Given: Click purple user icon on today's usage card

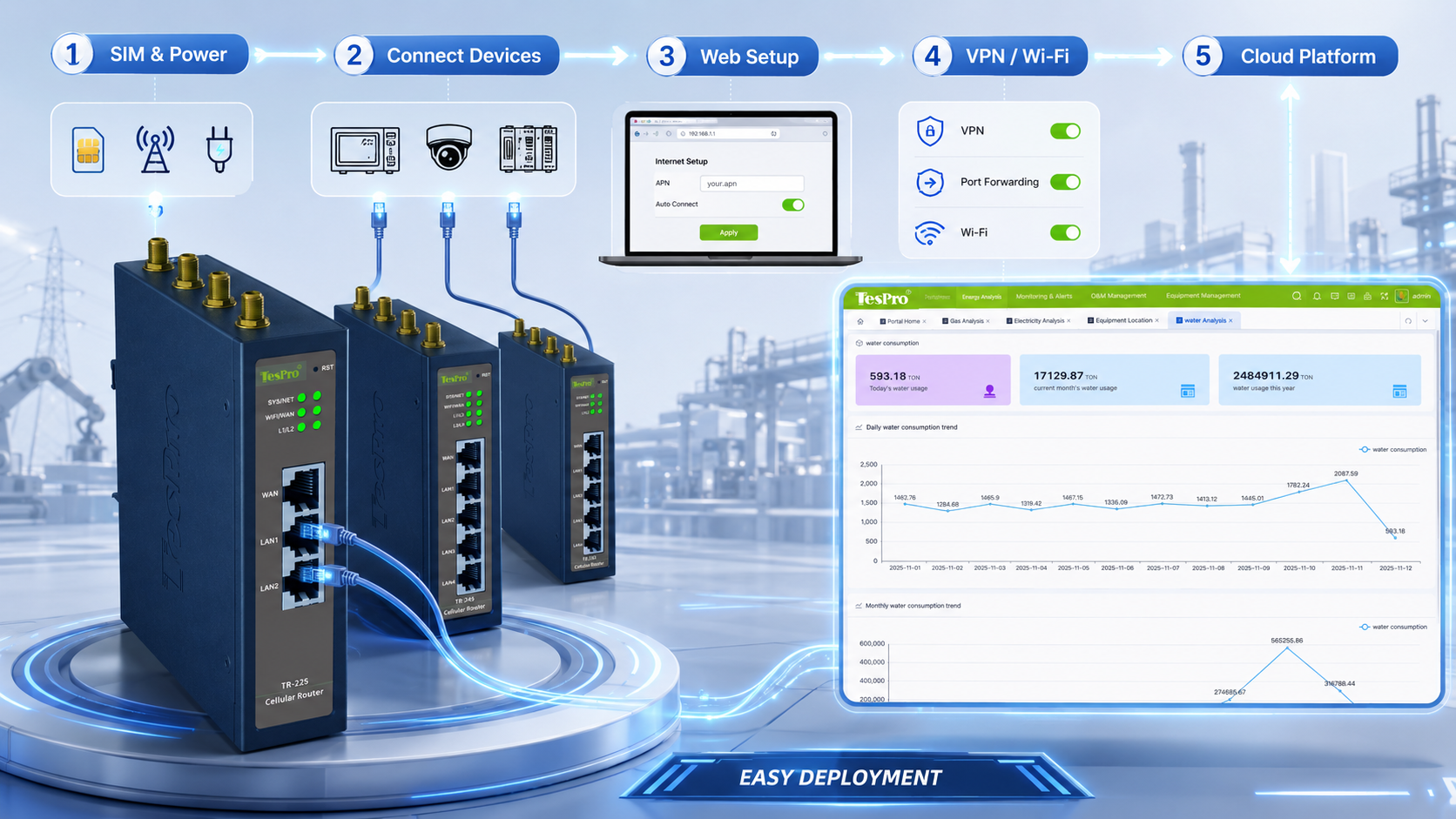Looking at the screenshot, I should point(989,391).
